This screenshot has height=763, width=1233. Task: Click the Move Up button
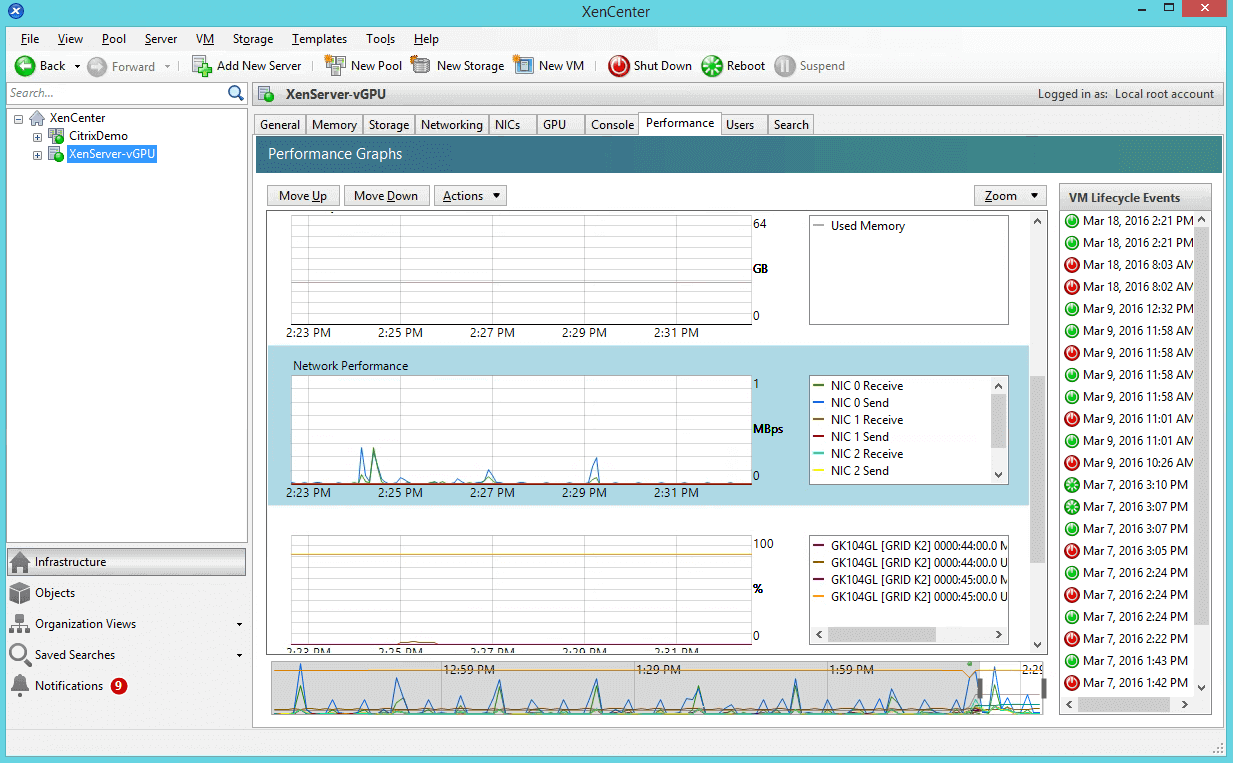coord(303,196)
